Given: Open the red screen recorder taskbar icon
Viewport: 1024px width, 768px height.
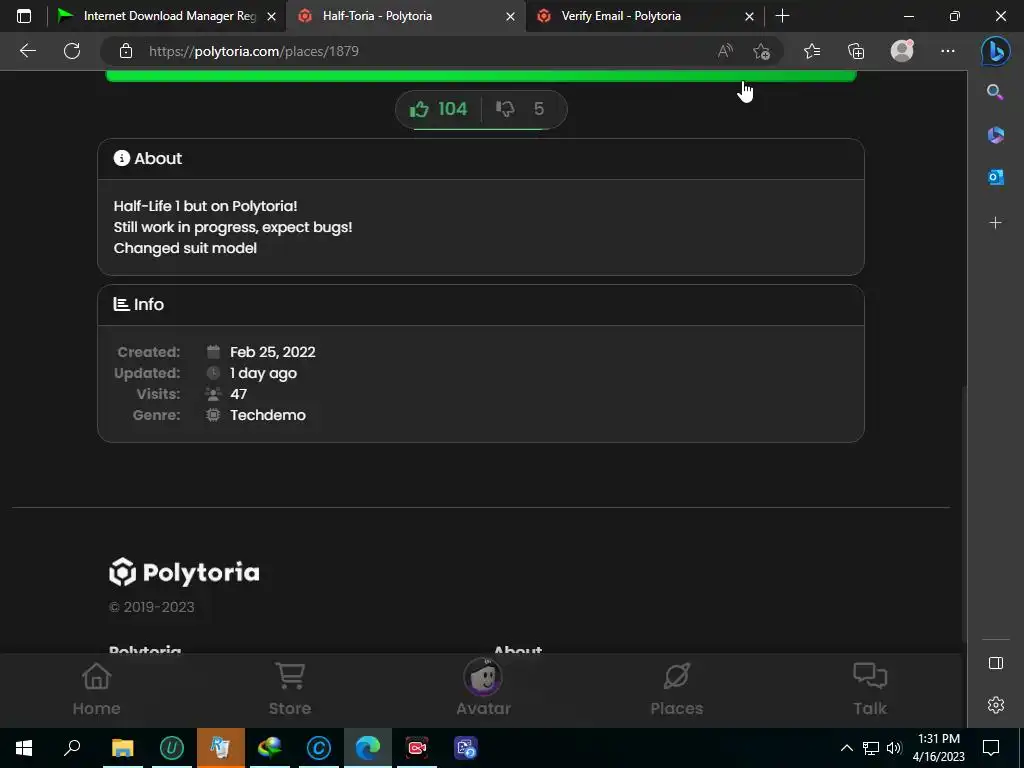Looking at the screenshot, I should [417, 748].
